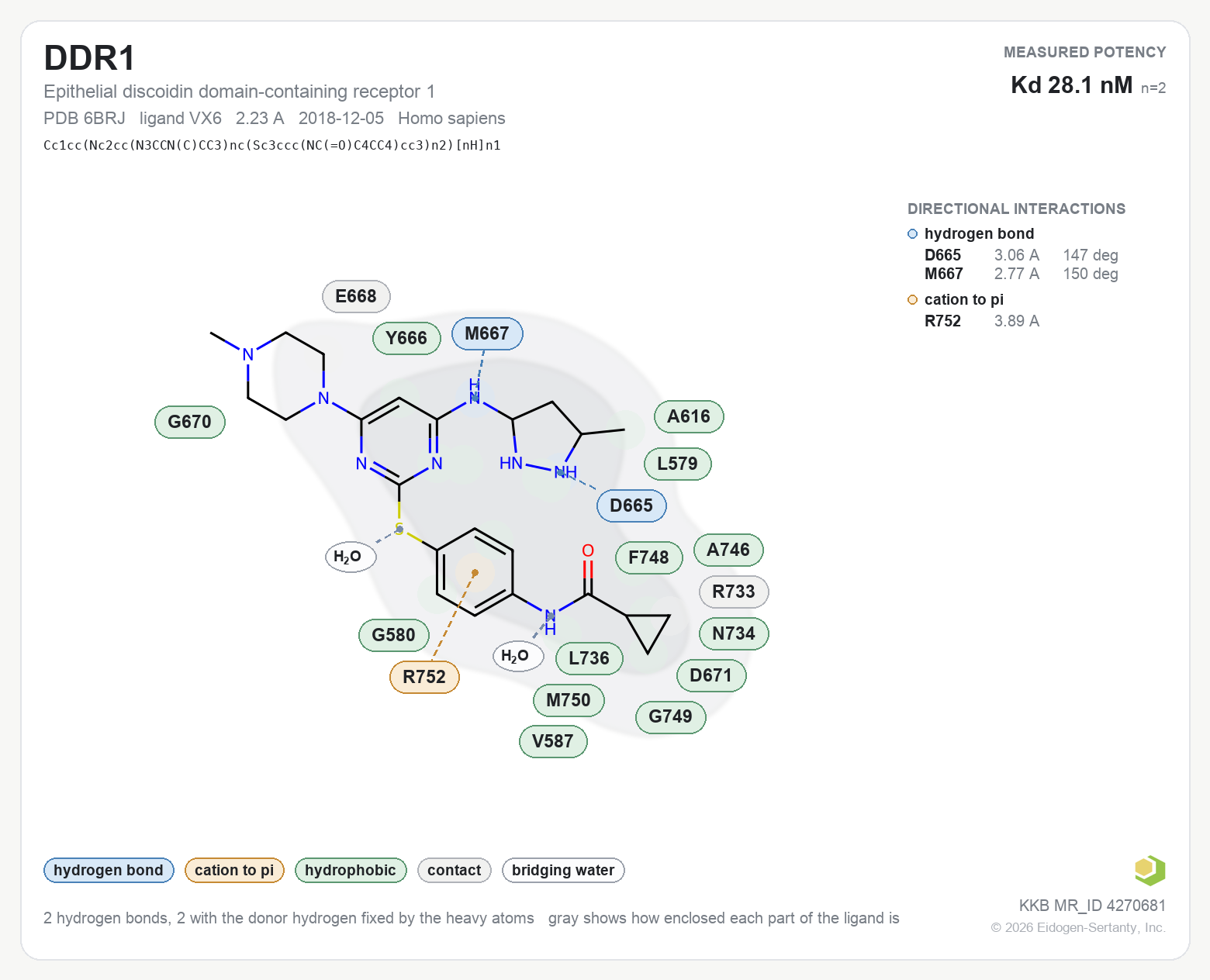Click the SMILES string text
Viewport: 1210px width, 980px height.
coord(272,146)
